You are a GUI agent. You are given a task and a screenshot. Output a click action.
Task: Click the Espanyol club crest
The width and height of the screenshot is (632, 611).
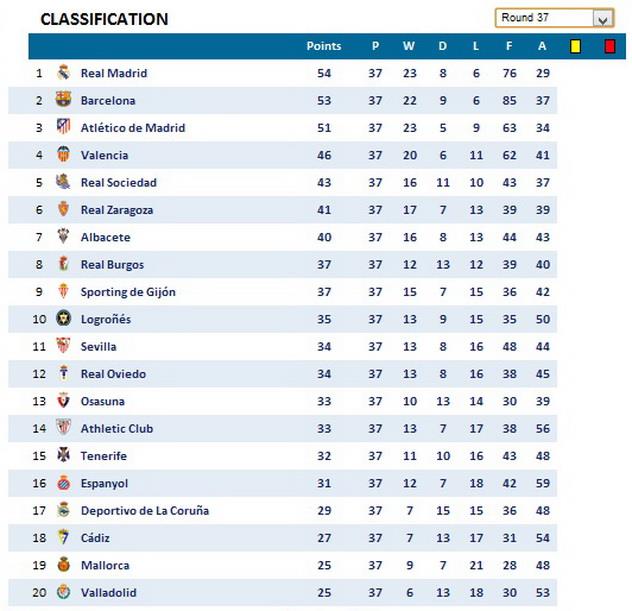(63, 483)
